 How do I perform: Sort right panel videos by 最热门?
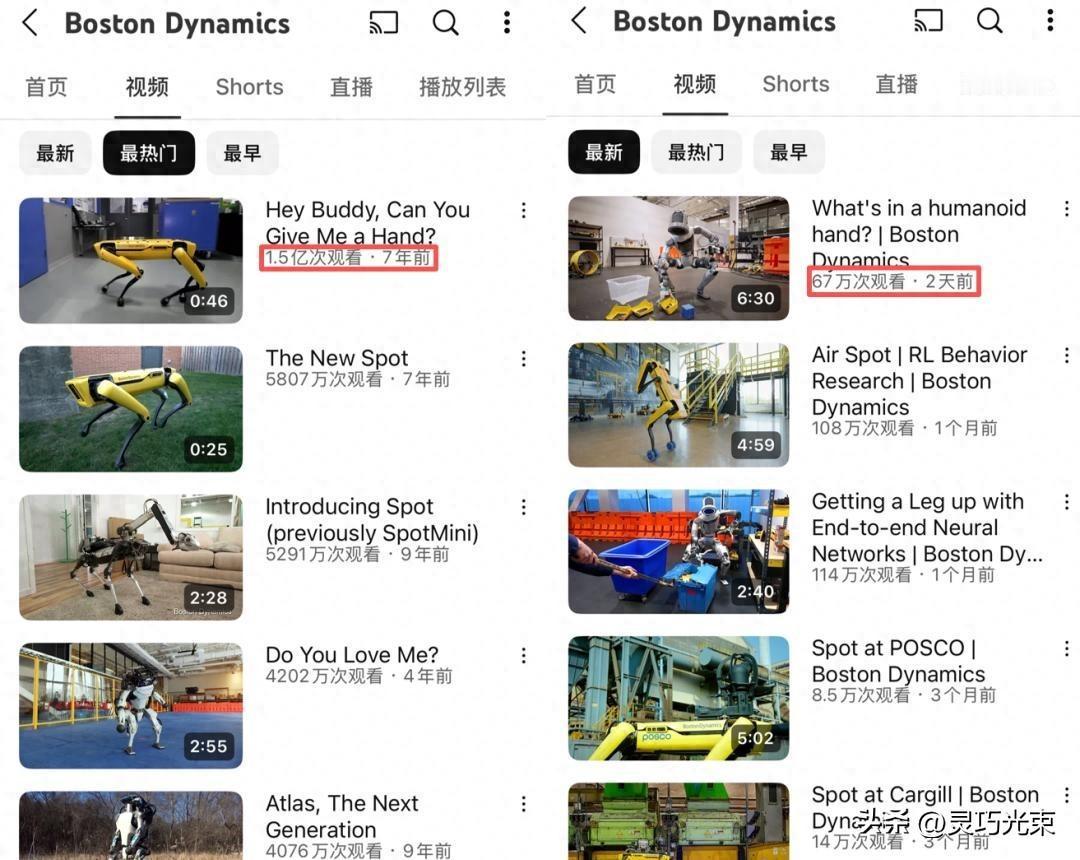click(696, 151)
